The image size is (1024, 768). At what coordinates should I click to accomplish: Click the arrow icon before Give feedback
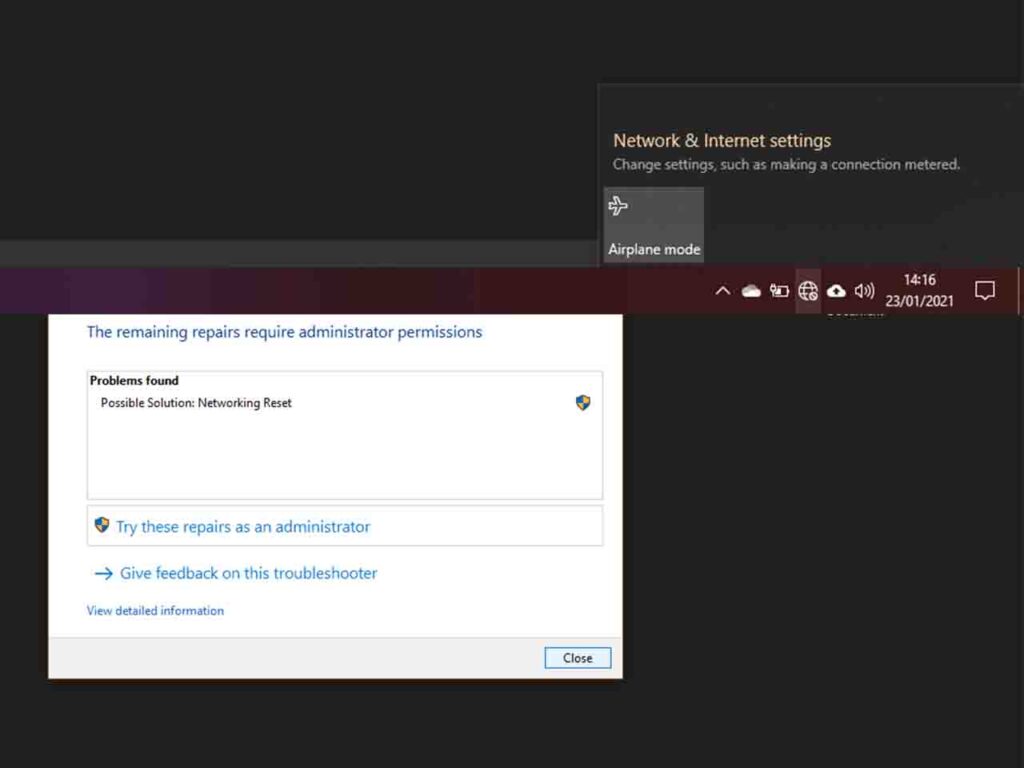[103, 574]
